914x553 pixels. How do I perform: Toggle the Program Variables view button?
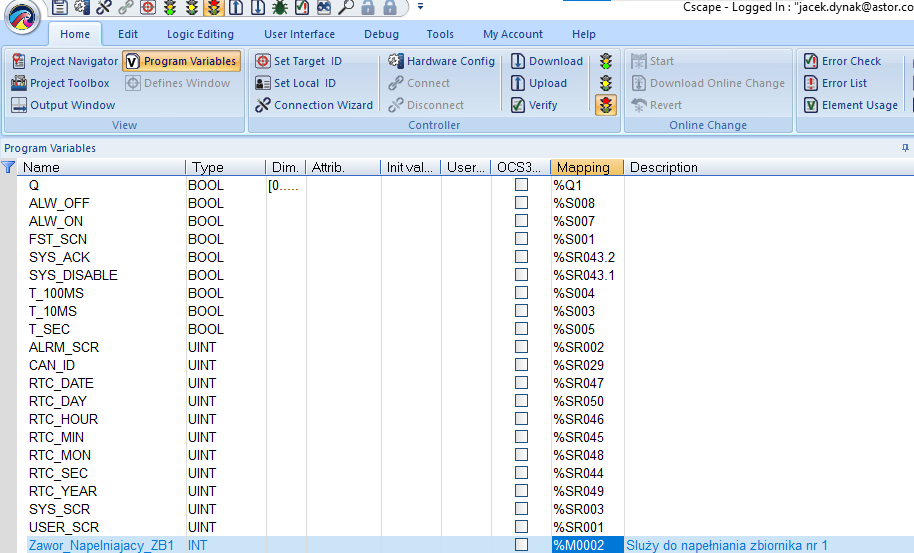(x=181, y=61)
